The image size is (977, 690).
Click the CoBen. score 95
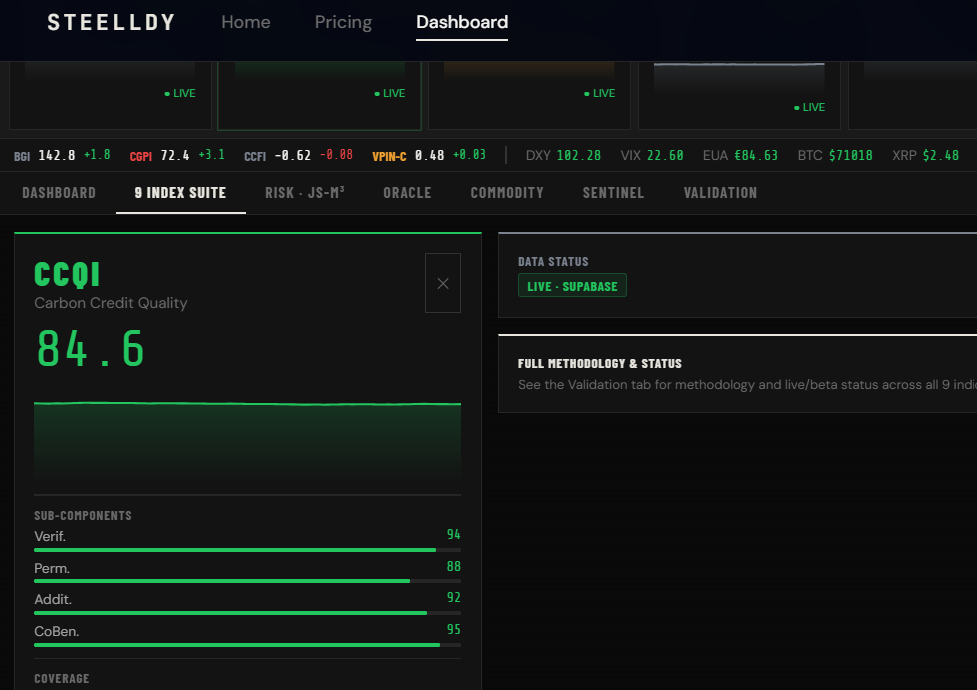(454, 629)
